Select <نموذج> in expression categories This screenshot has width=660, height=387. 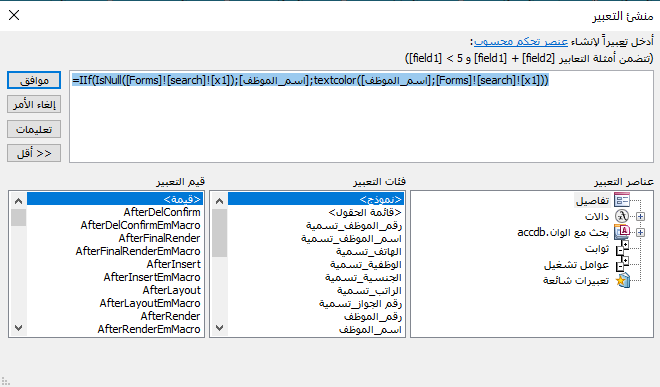click(x=316, y=199)
